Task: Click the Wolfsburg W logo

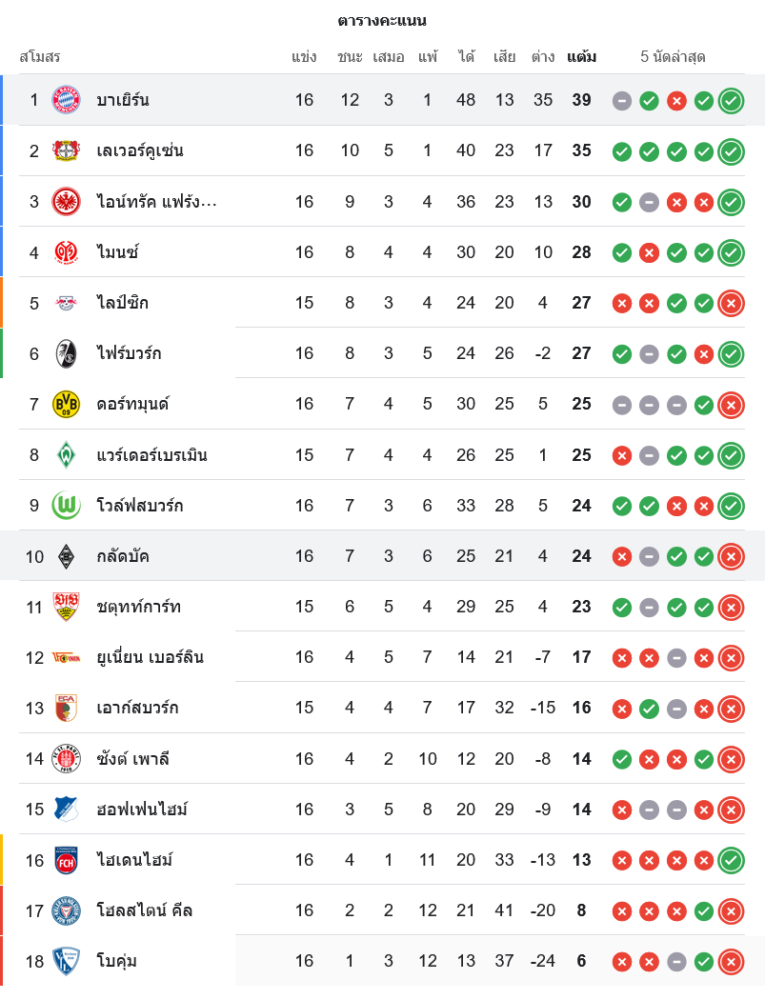Action: (x=66, y=506)
